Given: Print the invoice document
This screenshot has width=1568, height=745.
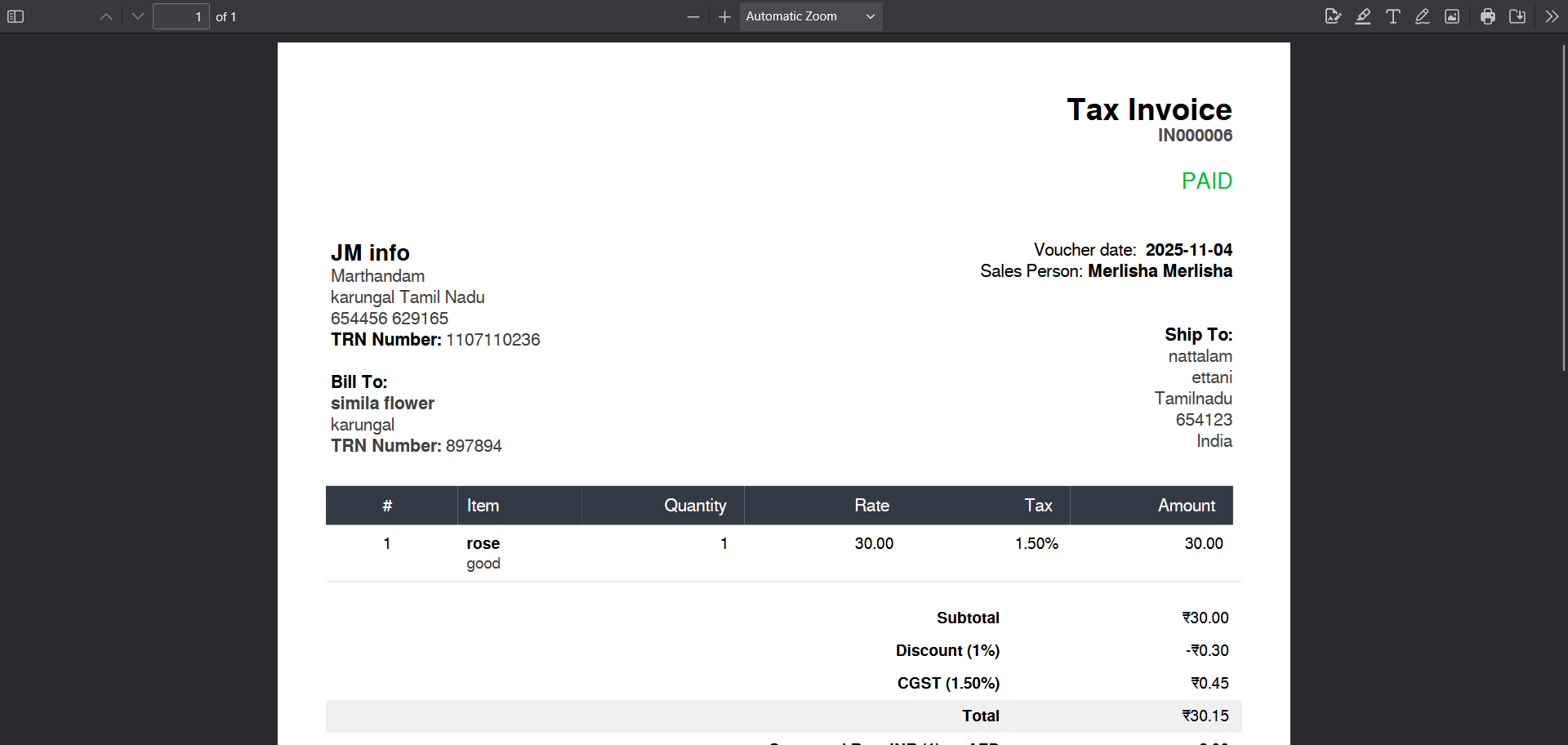Looking at the screenshot, I should click(1488, 16).
